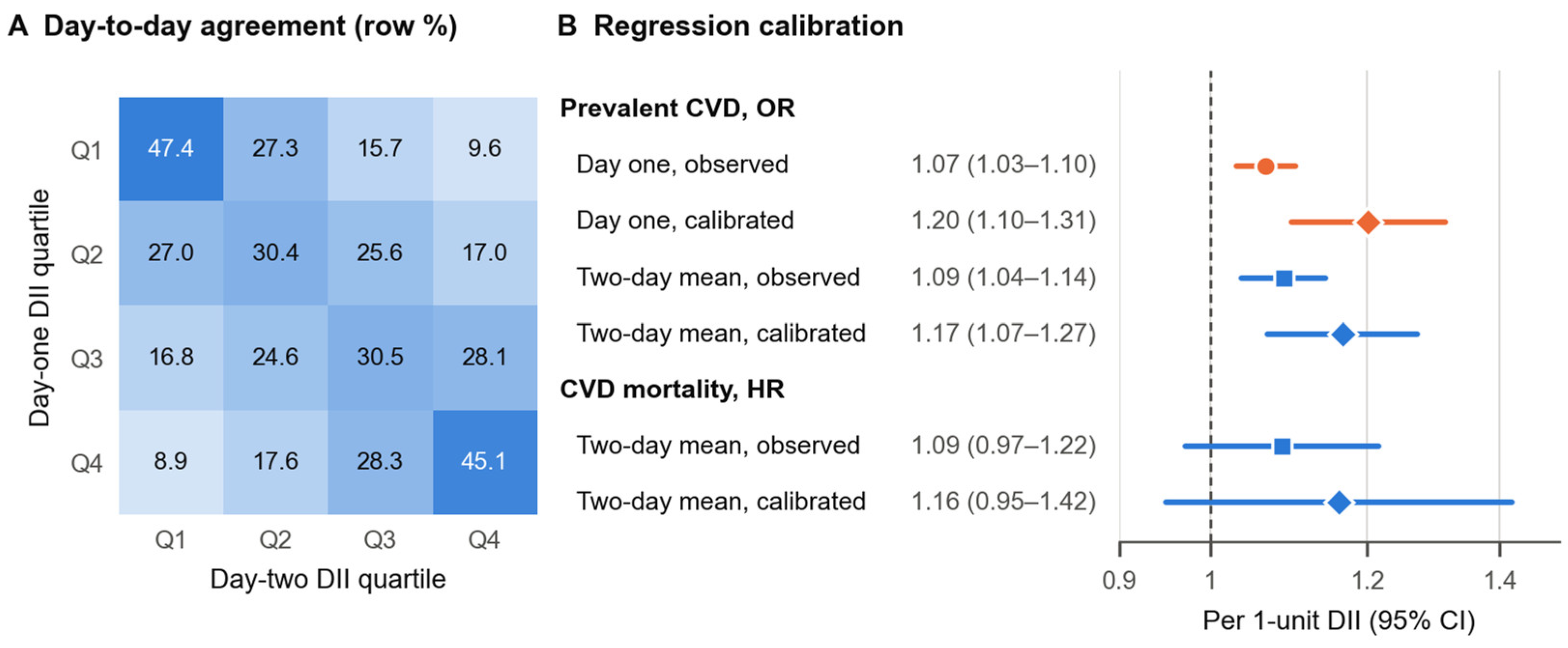Click the heatmap cell with value 8.9

(x=171, y=462)
